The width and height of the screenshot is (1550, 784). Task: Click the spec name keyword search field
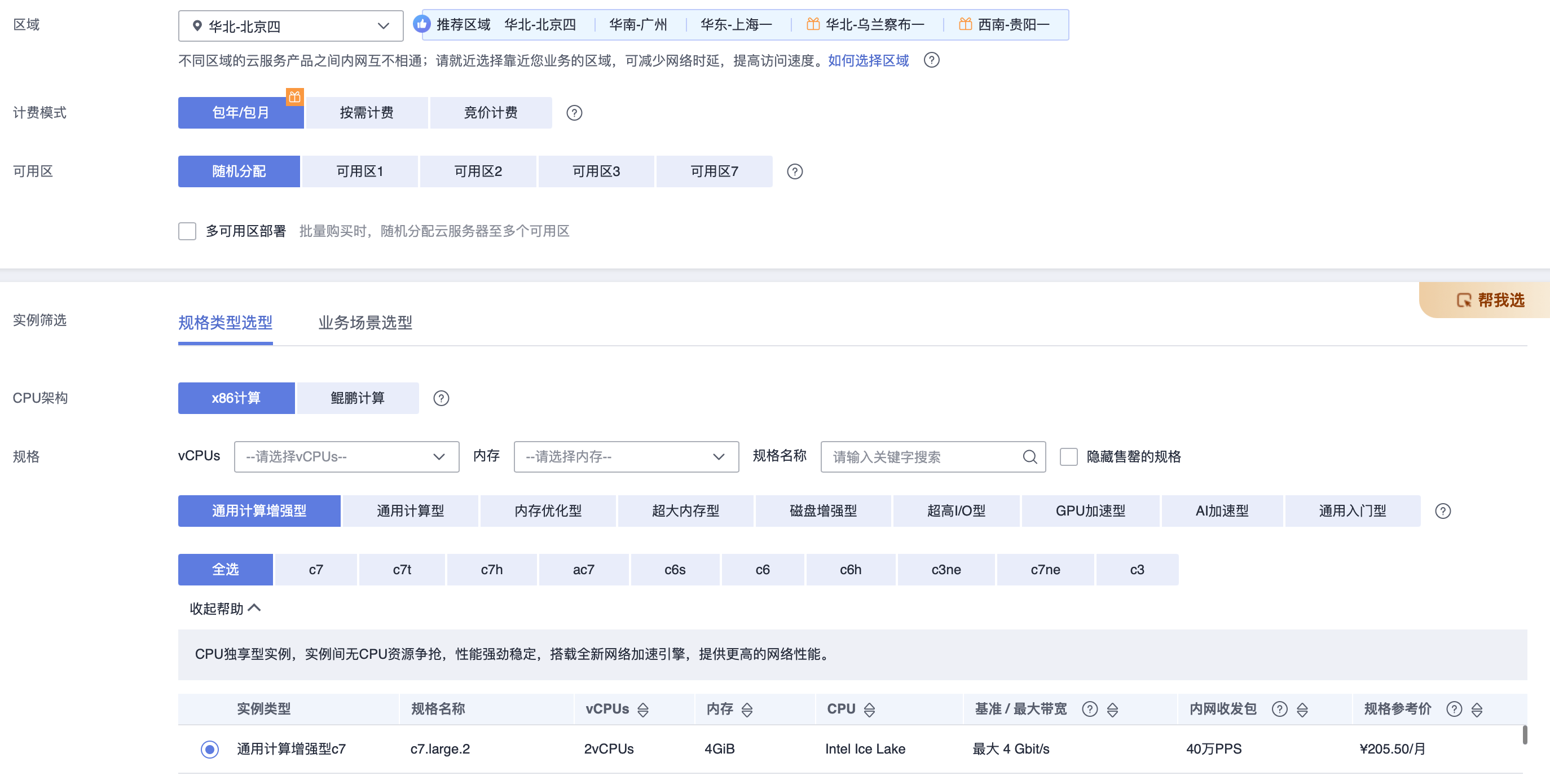[x=921, y=457]
